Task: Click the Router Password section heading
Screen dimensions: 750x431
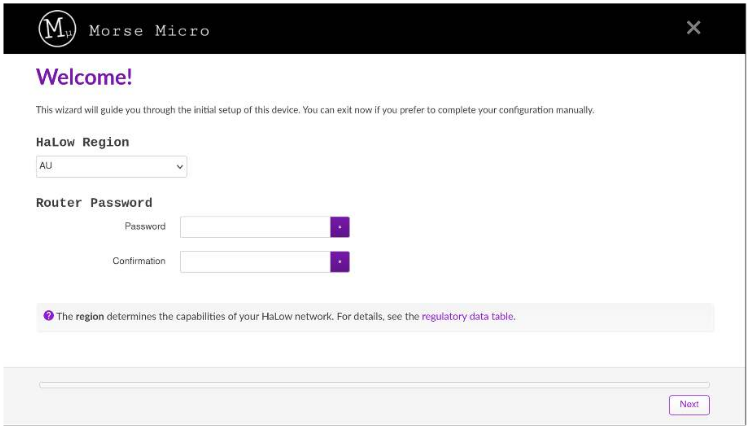Action: pyautogui.click(x=94, y=203)
